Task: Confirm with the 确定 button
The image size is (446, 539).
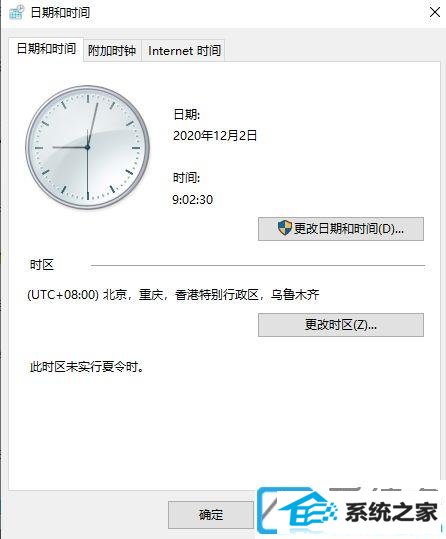Action: tap(211, 515)
